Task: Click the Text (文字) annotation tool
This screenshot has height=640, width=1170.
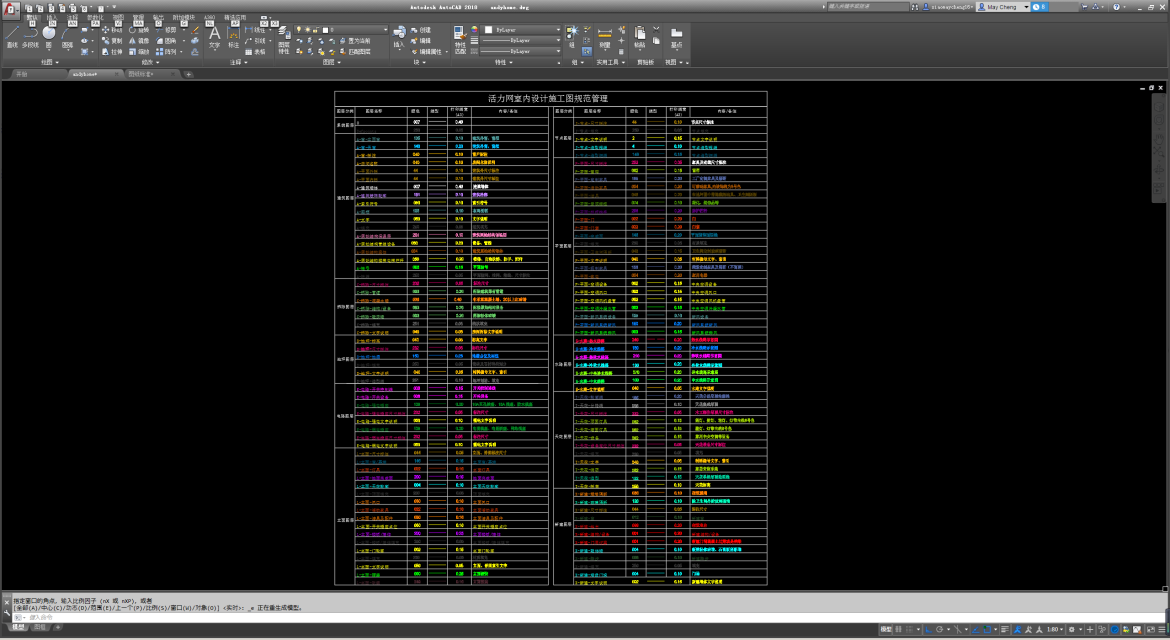Action: point(214,36)
